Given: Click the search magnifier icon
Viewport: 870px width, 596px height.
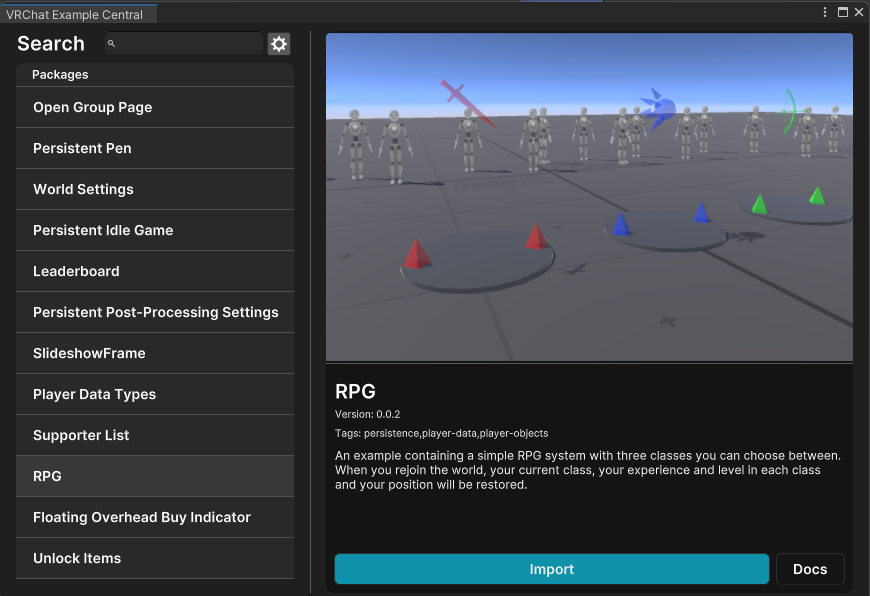Looking at the screenshot, I should 112,43.
